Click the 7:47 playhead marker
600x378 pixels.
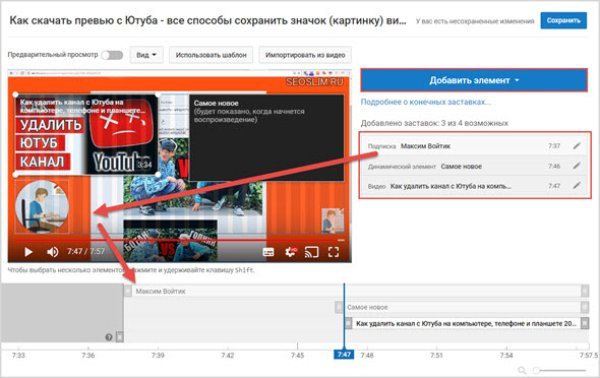tap(344, 355)
